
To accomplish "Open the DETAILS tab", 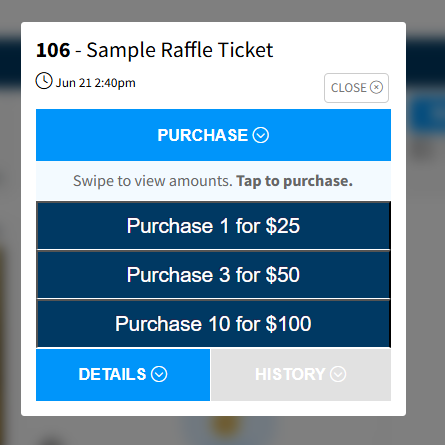I will pyautogui.click(x=123, y=375).
